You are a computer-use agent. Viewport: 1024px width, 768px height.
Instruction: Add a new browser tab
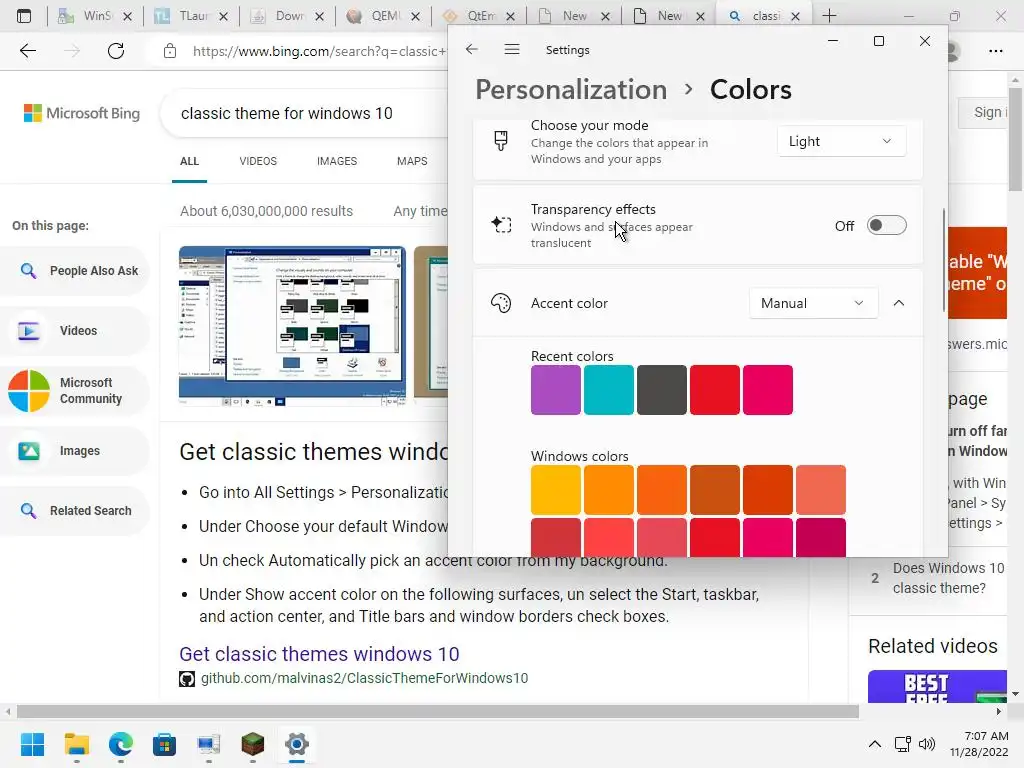pyautogui.click(x=829, y=16)
